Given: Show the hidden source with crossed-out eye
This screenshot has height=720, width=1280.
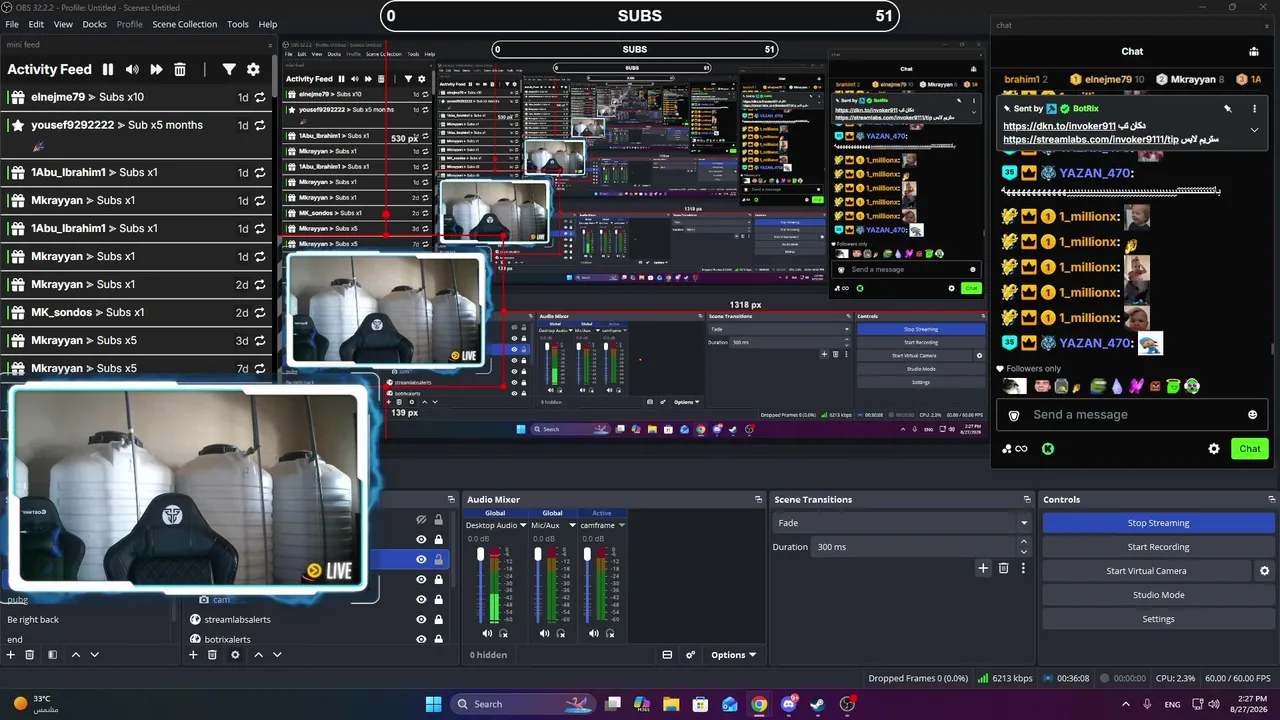Looking at the screenshot, I should coord(421,519).
